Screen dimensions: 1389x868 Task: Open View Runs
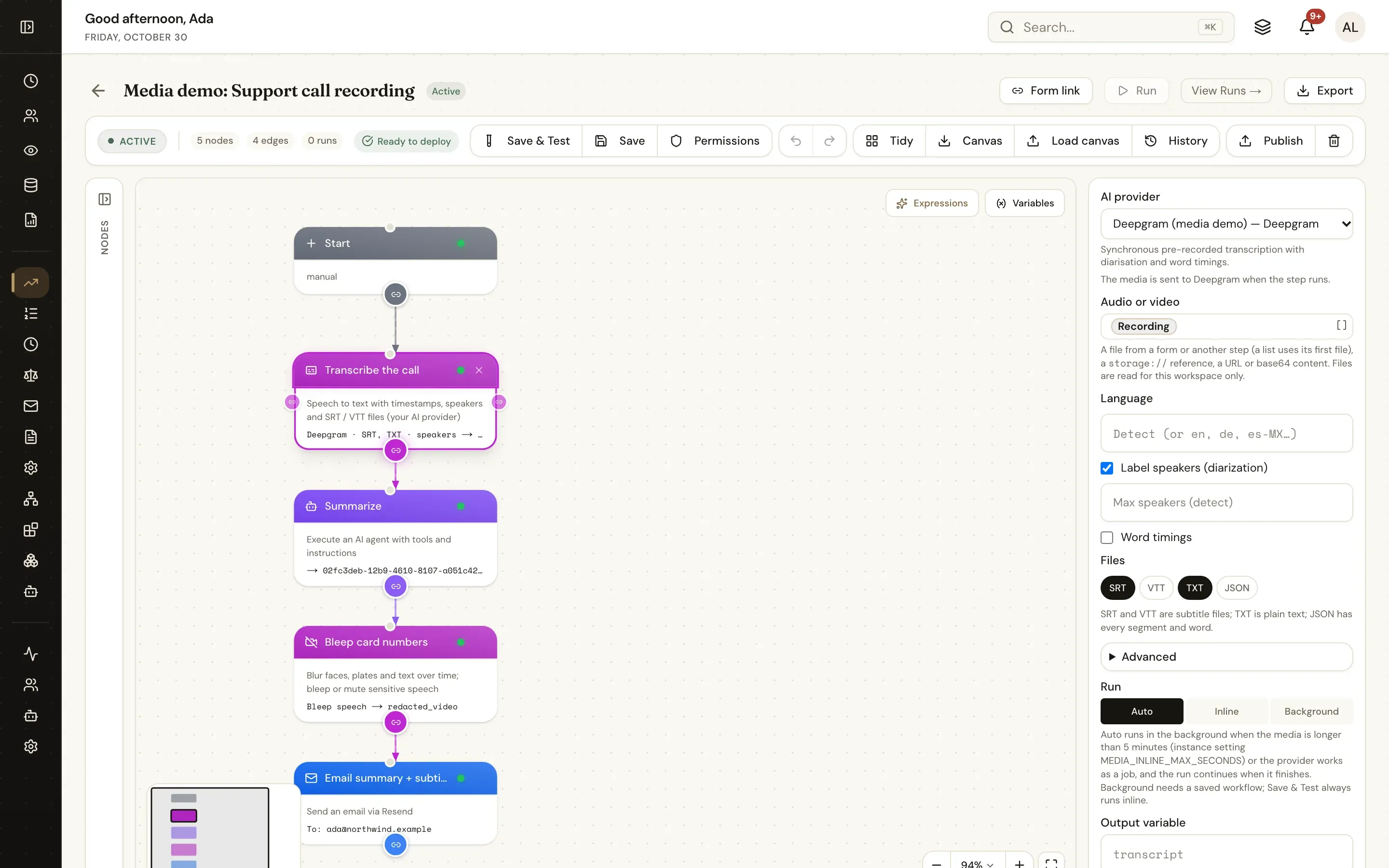1226,91
